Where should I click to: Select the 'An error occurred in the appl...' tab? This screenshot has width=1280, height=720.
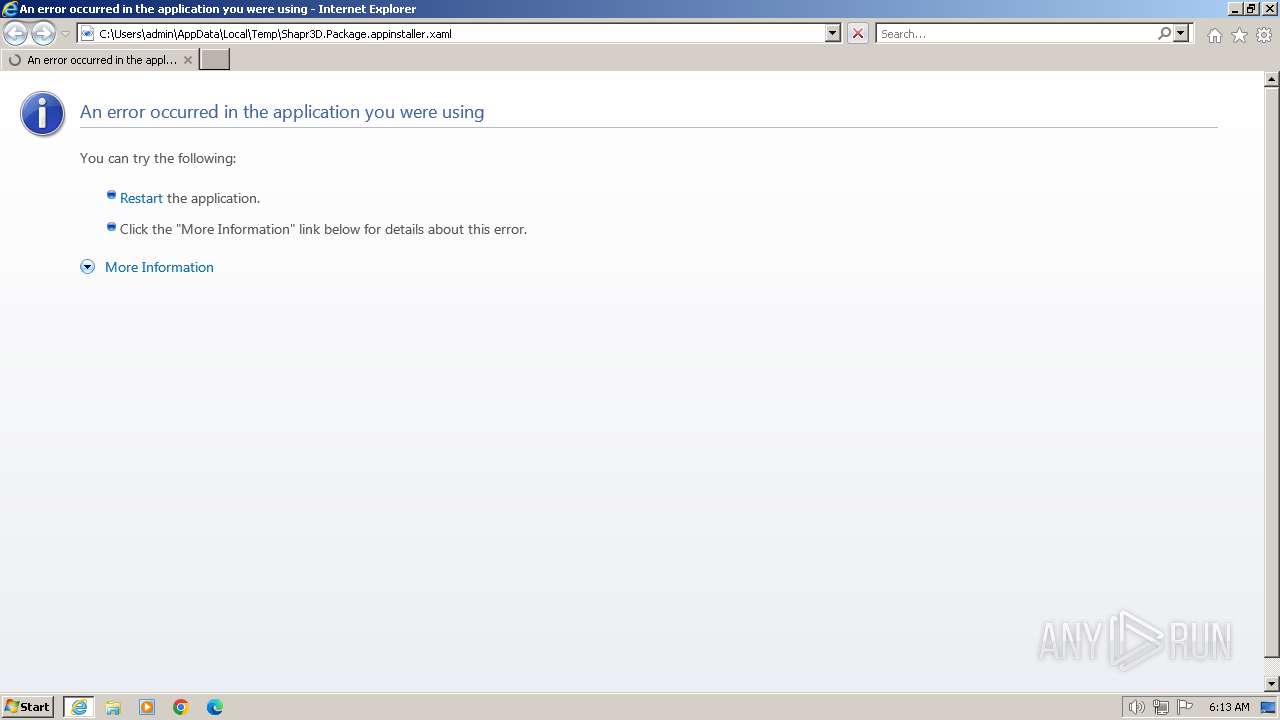100,60
